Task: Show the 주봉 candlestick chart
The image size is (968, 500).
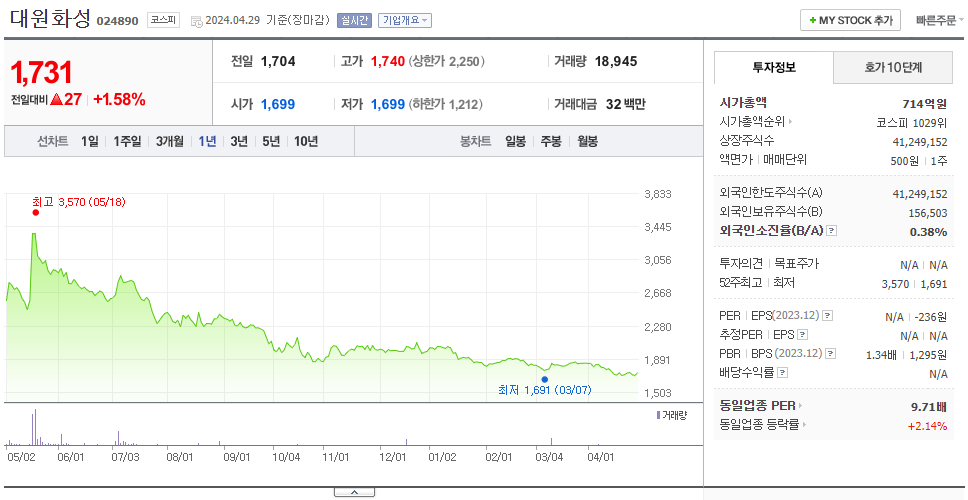Action: [x=551, y=141]
